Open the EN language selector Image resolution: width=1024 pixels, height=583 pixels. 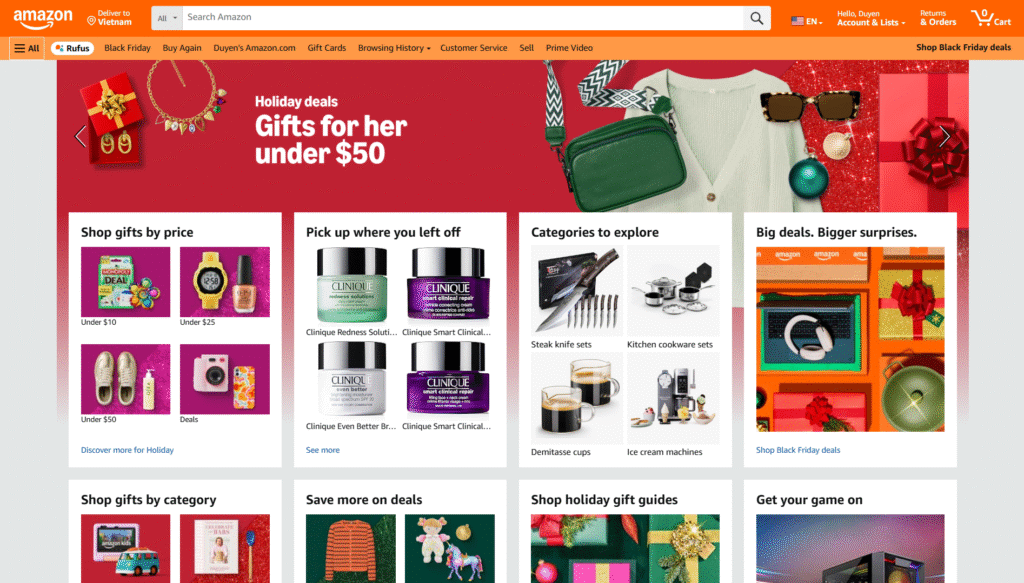pyautogui.click(x=807, y=22)
